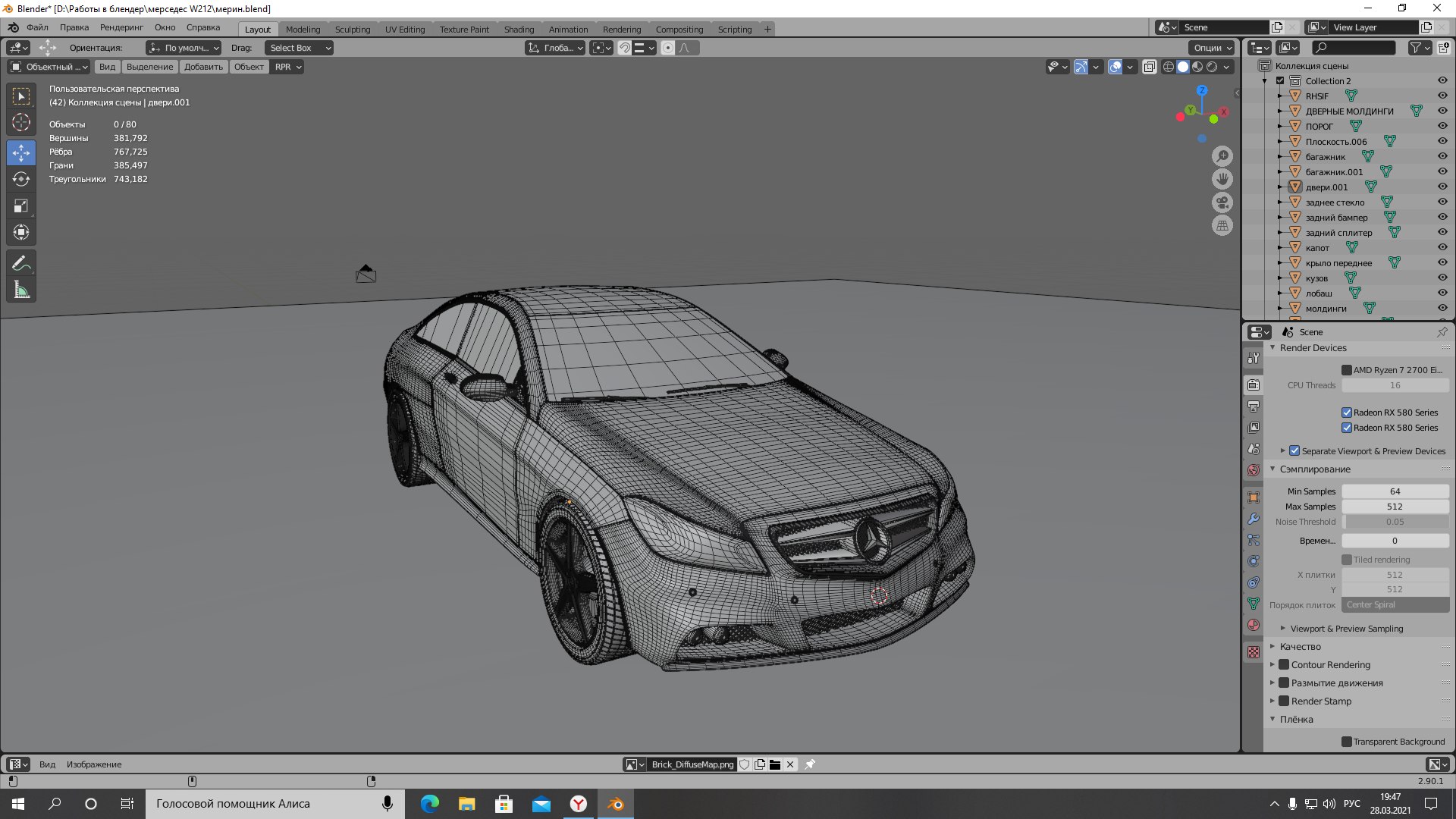Click the Времен... limit 0 field

[1395, 541]
